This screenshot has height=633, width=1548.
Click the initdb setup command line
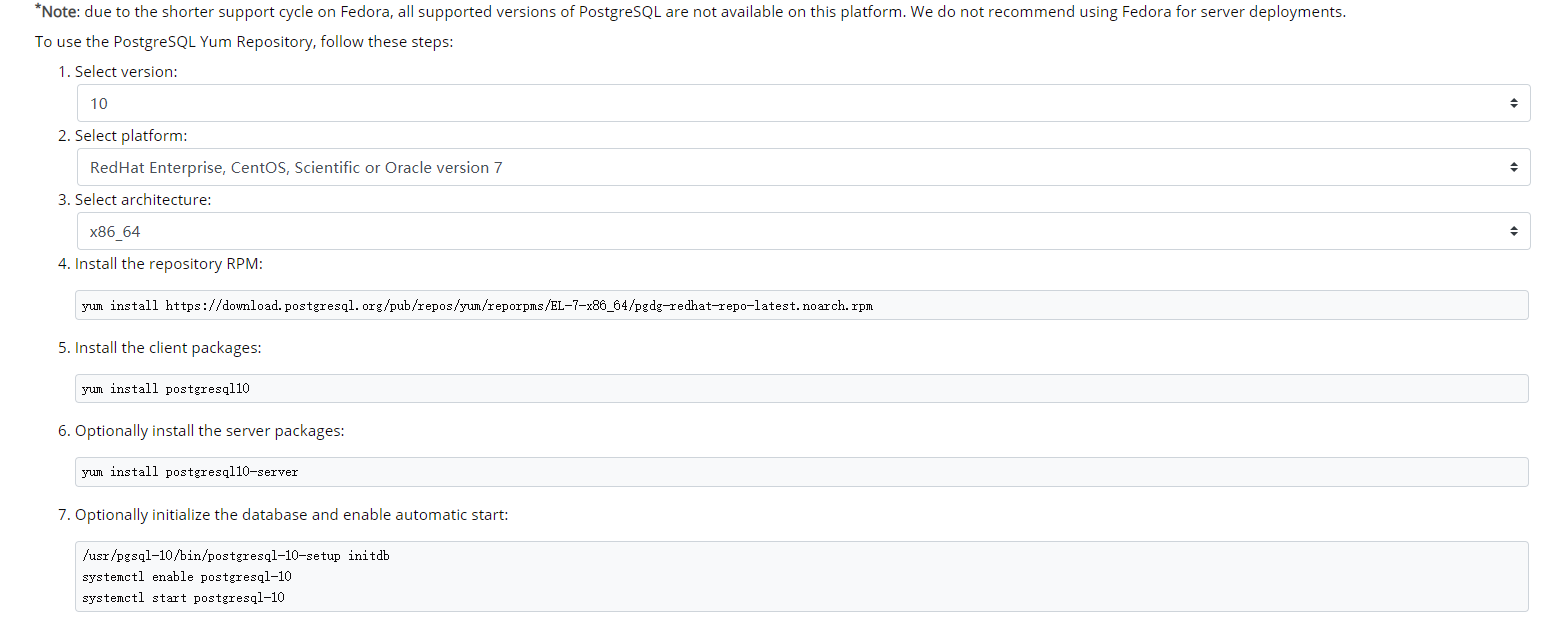click(x=236, y=555)
